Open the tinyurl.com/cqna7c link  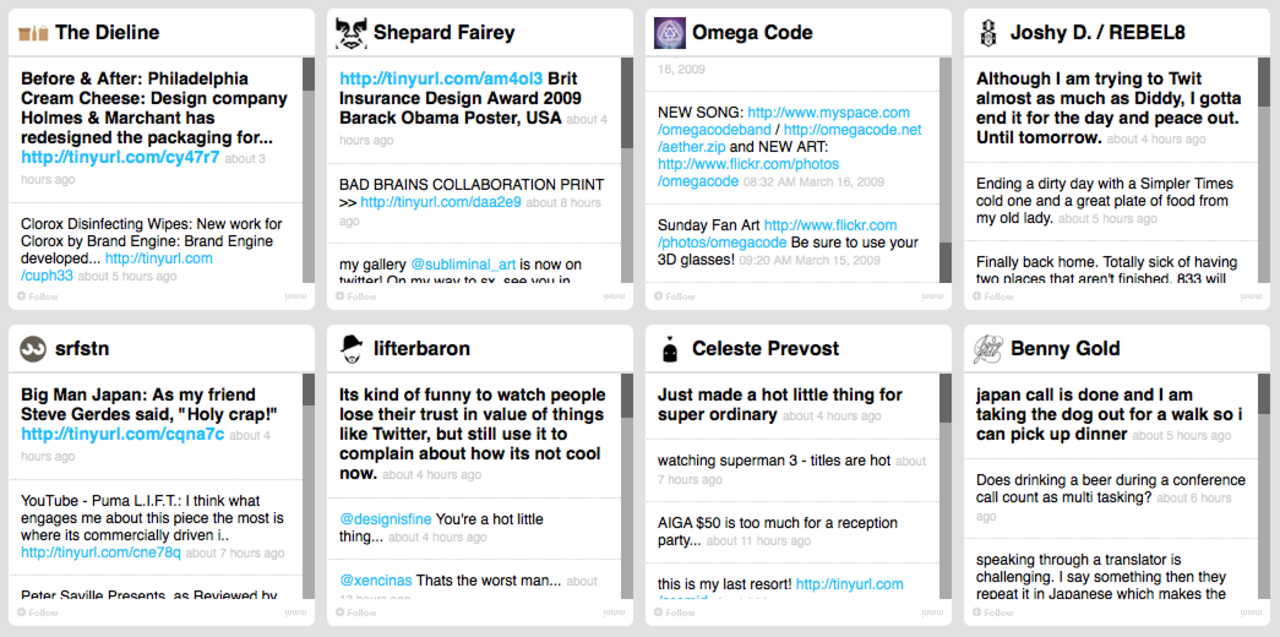point(122,434)
